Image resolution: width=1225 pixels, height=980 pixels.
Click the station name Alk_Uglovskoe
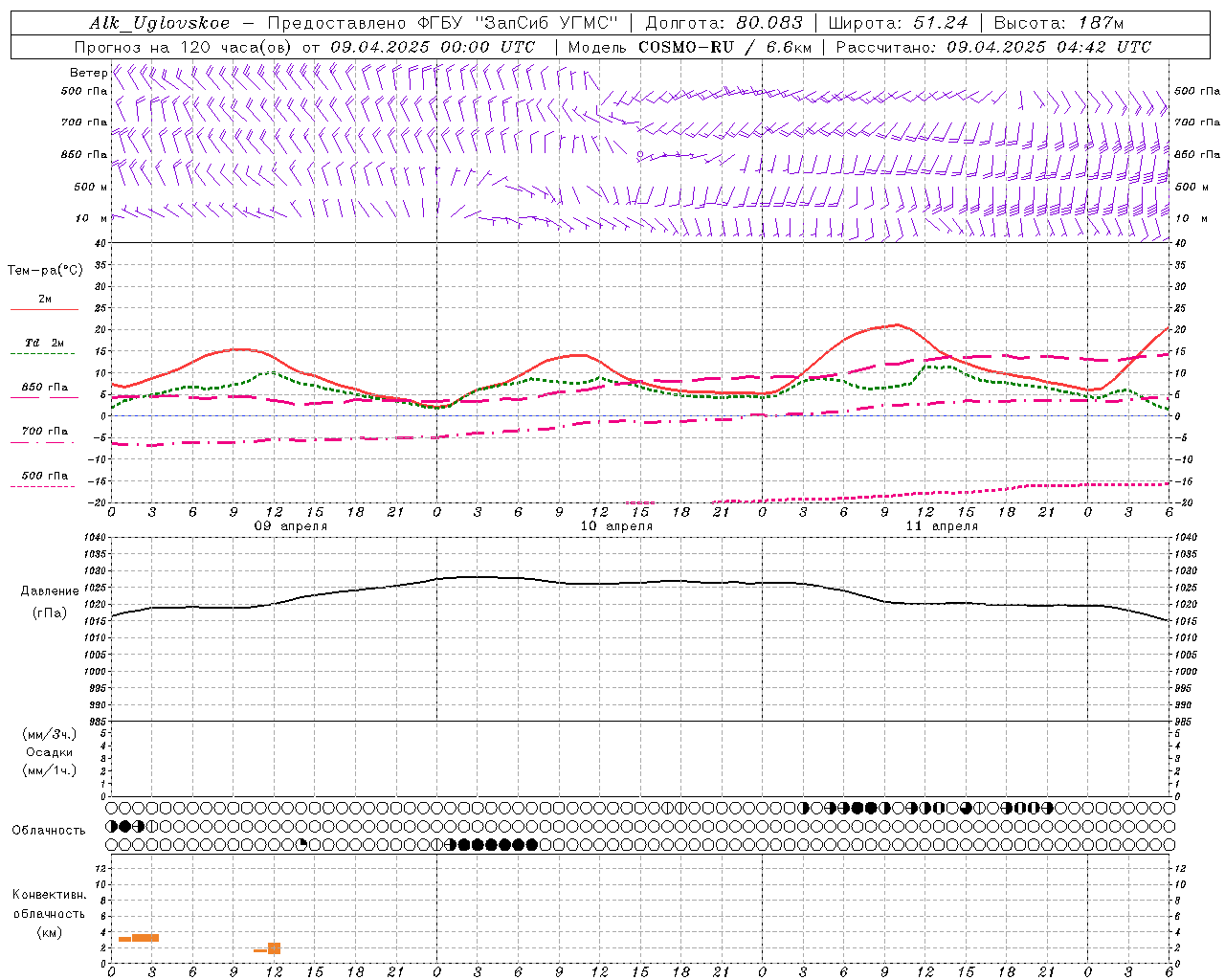(160, 23)
